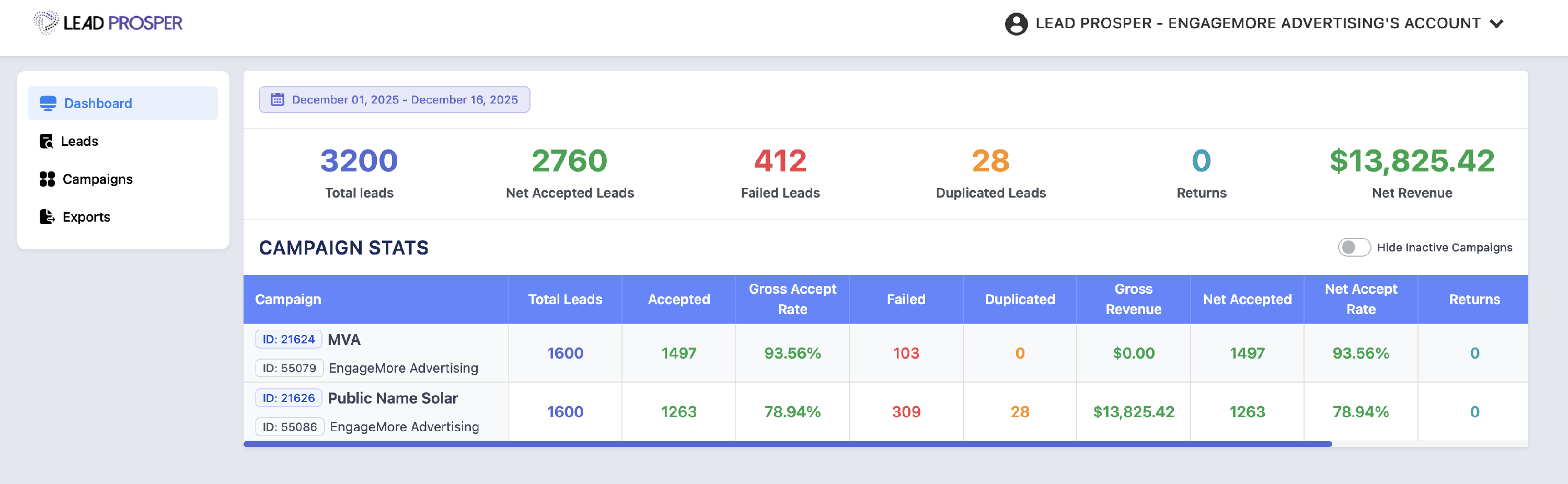
Task: Click Public Name Solar gross revenue $13,825.42
Action: click(x=1133, y=411)
